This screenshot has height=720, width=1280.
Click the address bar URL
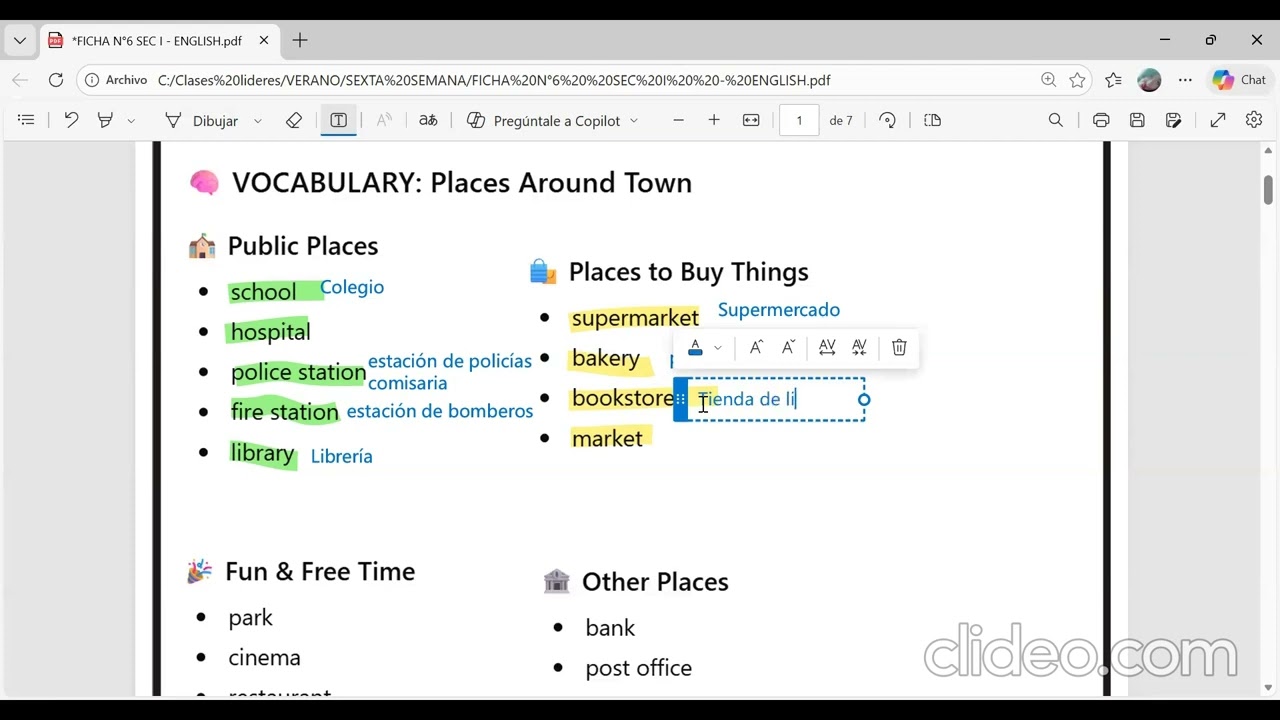(x=494, y=80)
